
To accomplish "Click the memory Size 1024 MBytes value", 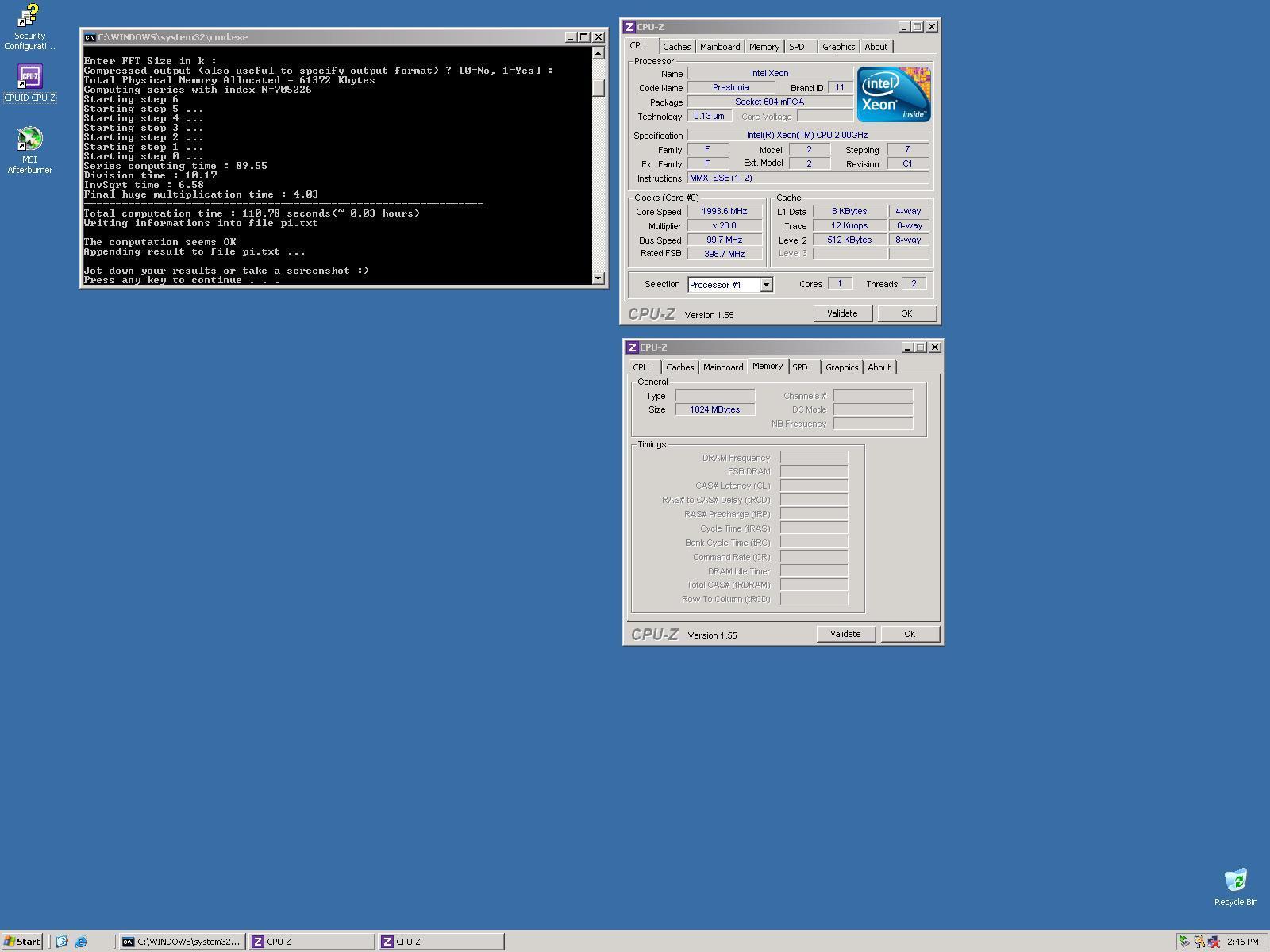I will (715, 409).
